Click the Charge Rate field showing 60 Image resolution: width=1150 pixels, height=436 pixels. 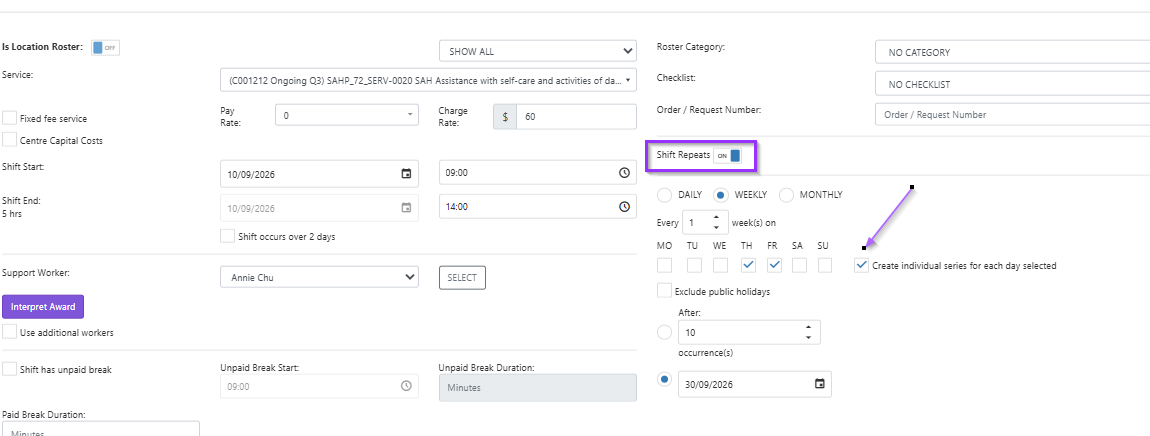576,116
